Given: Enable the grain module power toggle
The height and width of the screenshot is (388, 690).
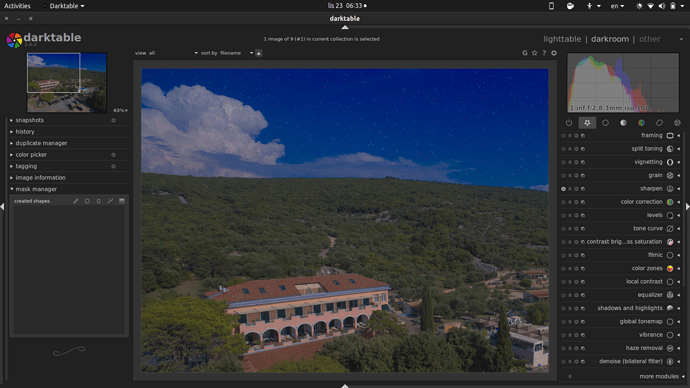Looking at the screenshot, I should pyautogui.click(x=563, y=176).
